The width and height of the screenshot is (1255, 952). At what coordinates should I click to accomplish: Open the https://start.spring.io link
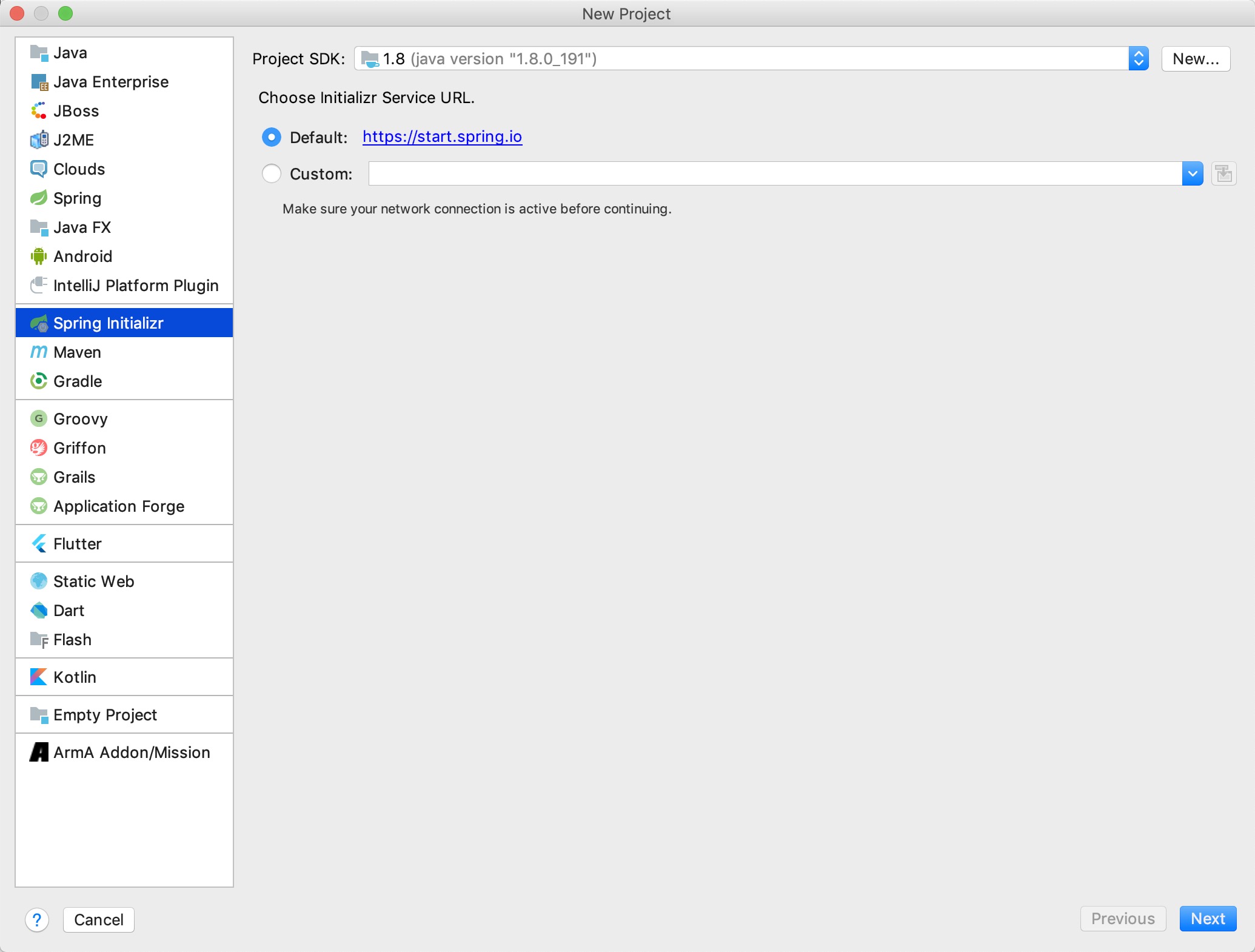pyautogui.click(x=442, y=137)
